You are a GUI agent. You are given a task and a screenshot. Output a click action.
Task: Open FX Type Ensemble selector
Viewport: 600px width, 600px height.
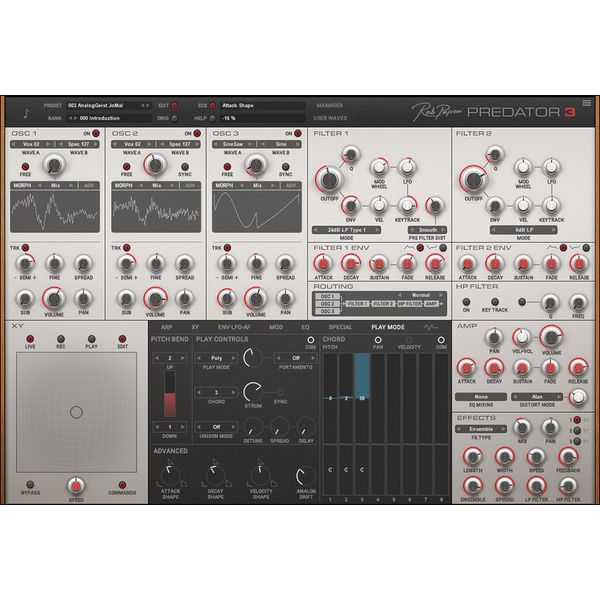click(x=481, y=429)
